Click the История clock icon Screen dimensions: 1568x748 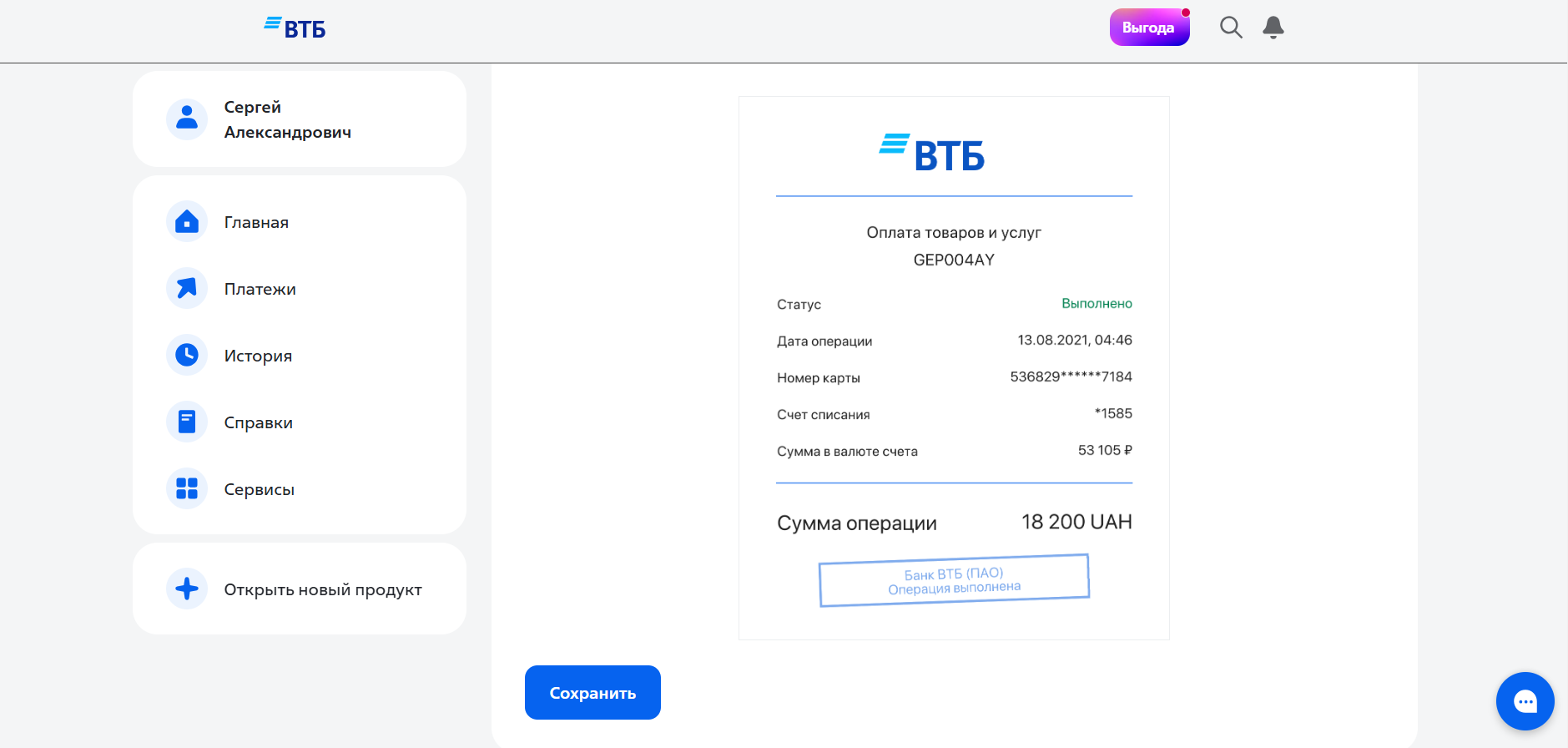coord(187,356)
